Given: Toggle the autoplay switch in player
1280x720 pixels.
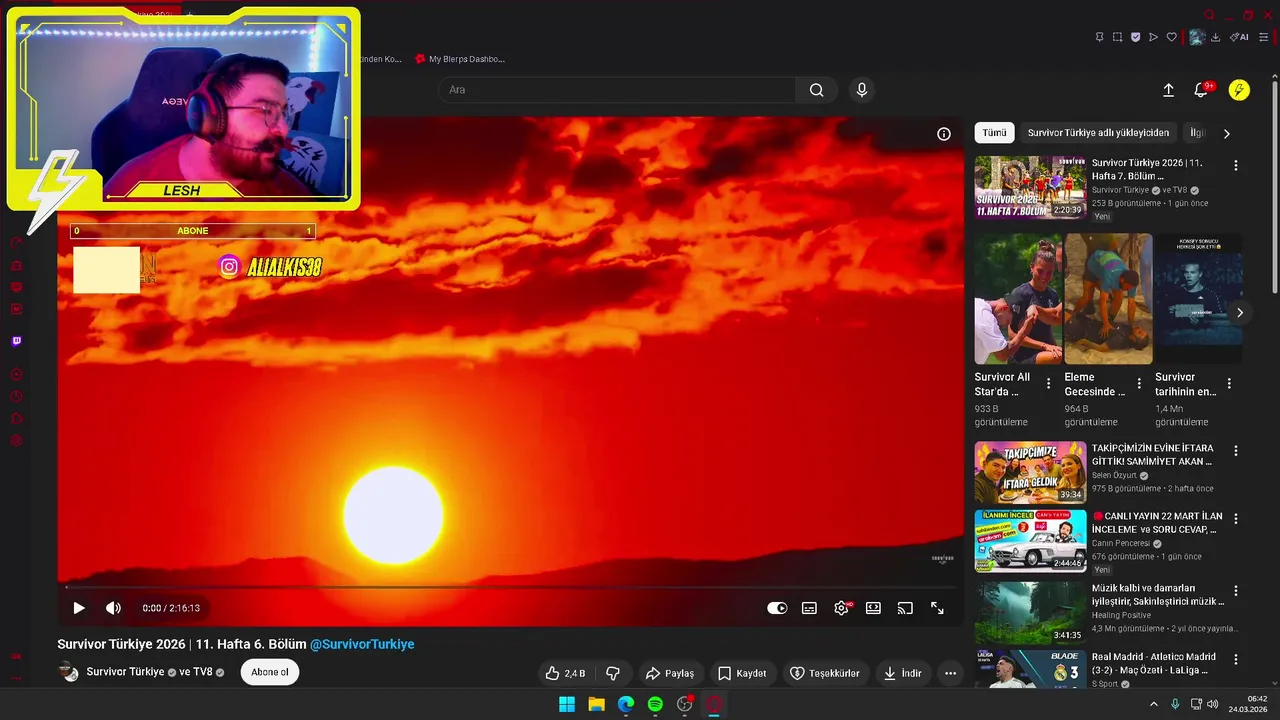Looking at the screenshot, I should click(777, 608).
